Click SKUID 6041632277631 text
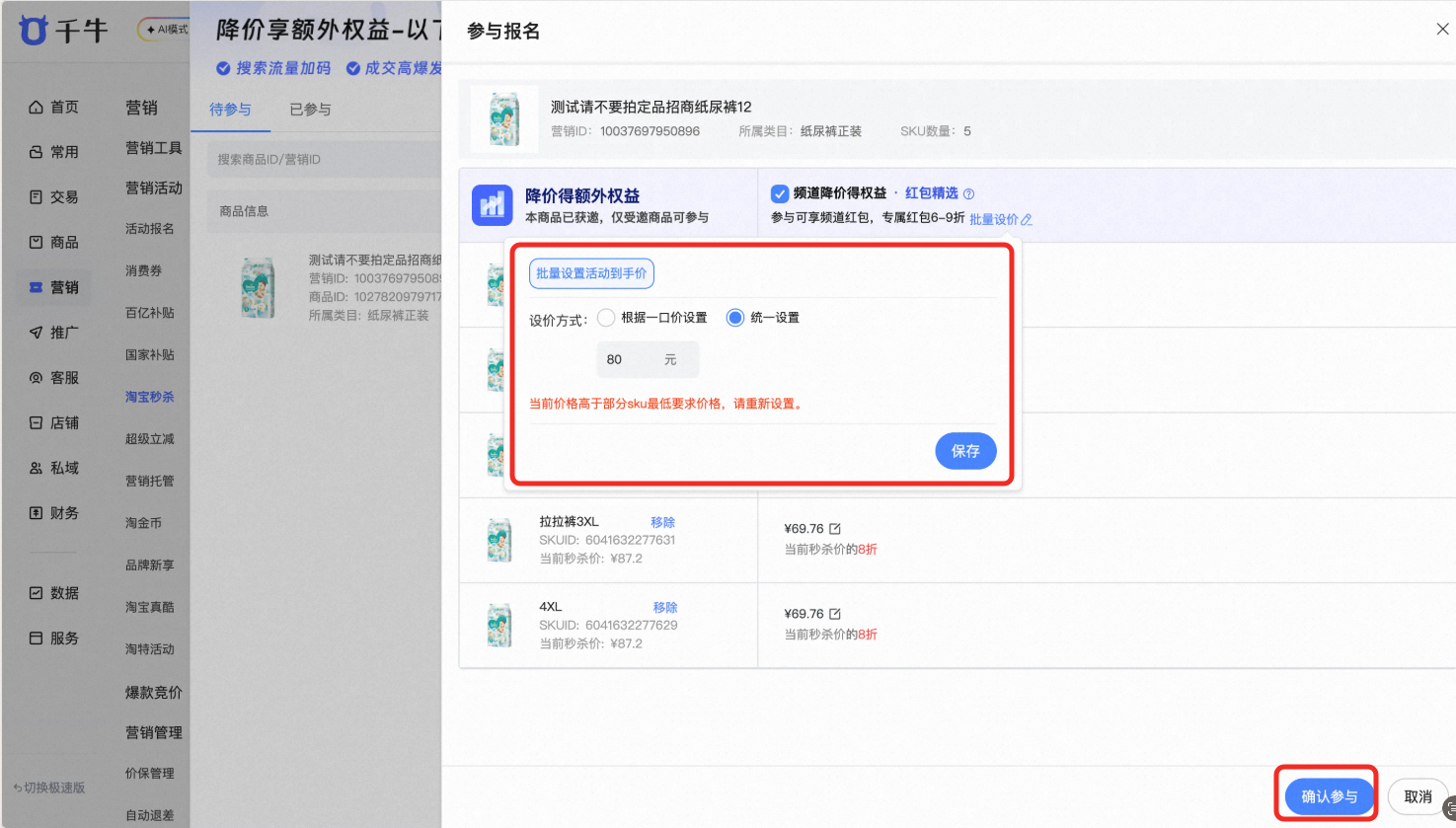 click(x=607, y=540)
